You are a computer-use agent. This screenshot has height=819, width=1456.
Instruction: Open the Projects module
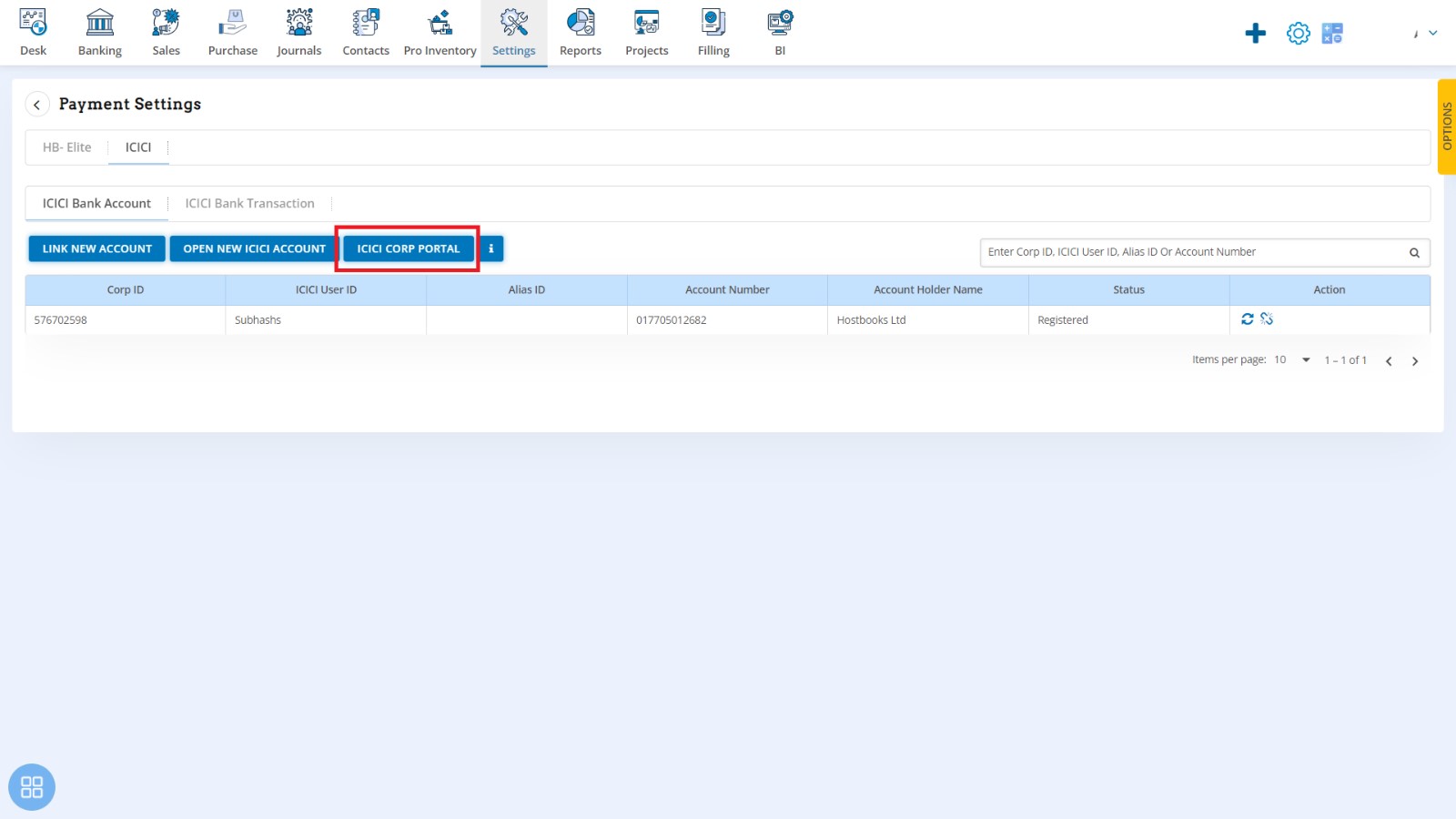(x=647, y=33)
